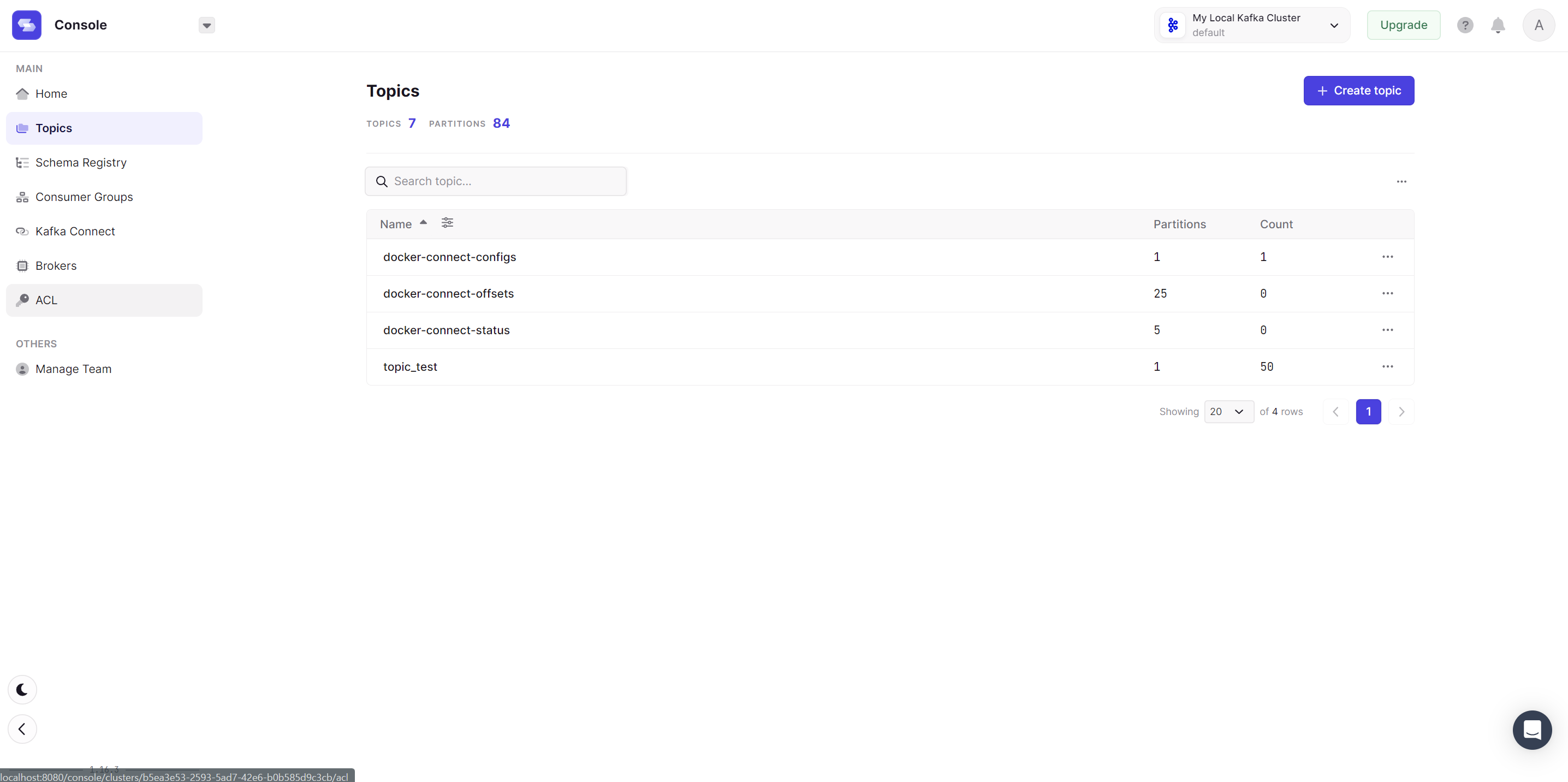
Task: Go to Schema Registry in the sidebar
Action: click(81, 163)
